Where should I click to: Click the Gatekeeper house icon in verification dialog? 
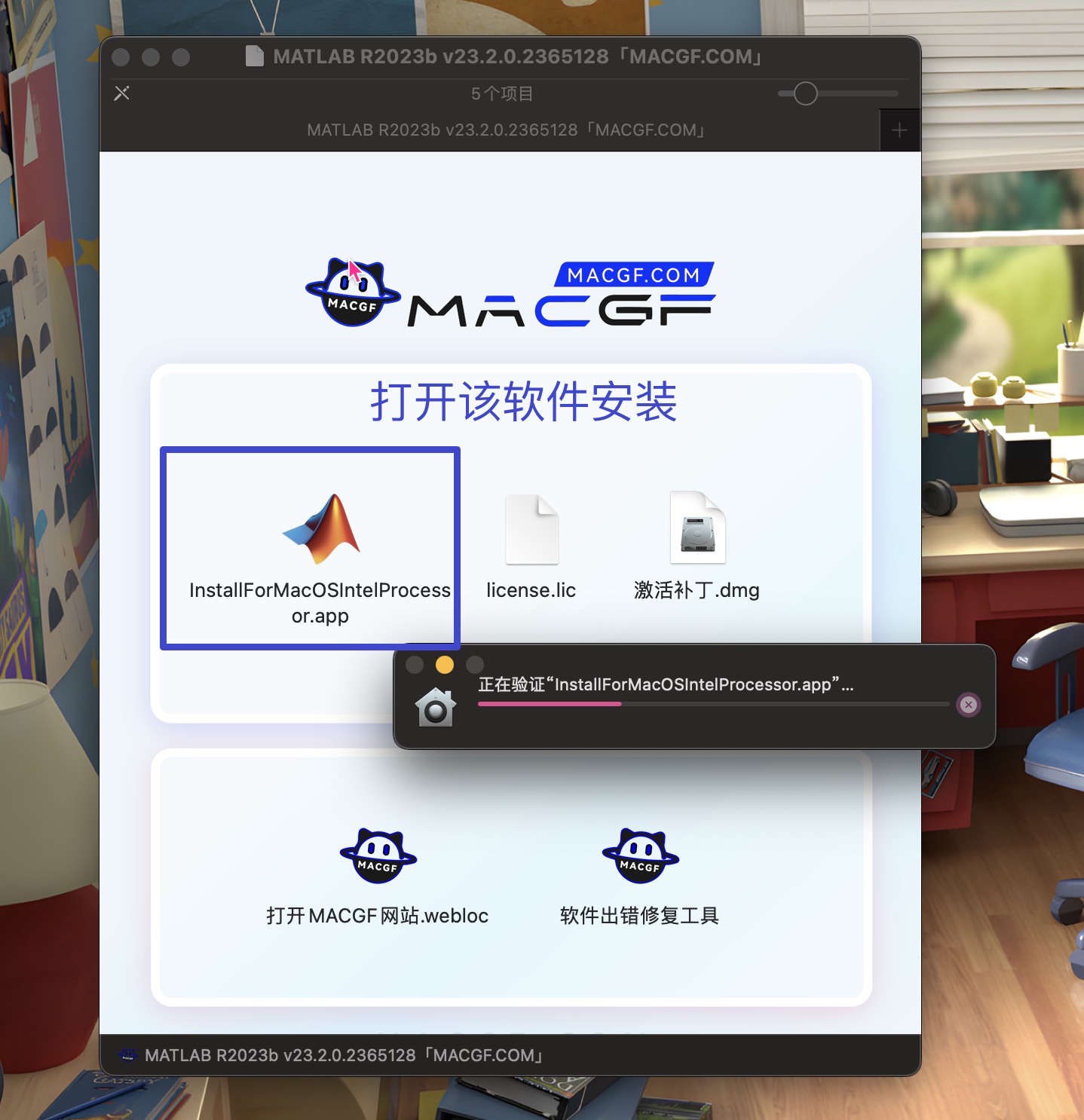[435, 705]
